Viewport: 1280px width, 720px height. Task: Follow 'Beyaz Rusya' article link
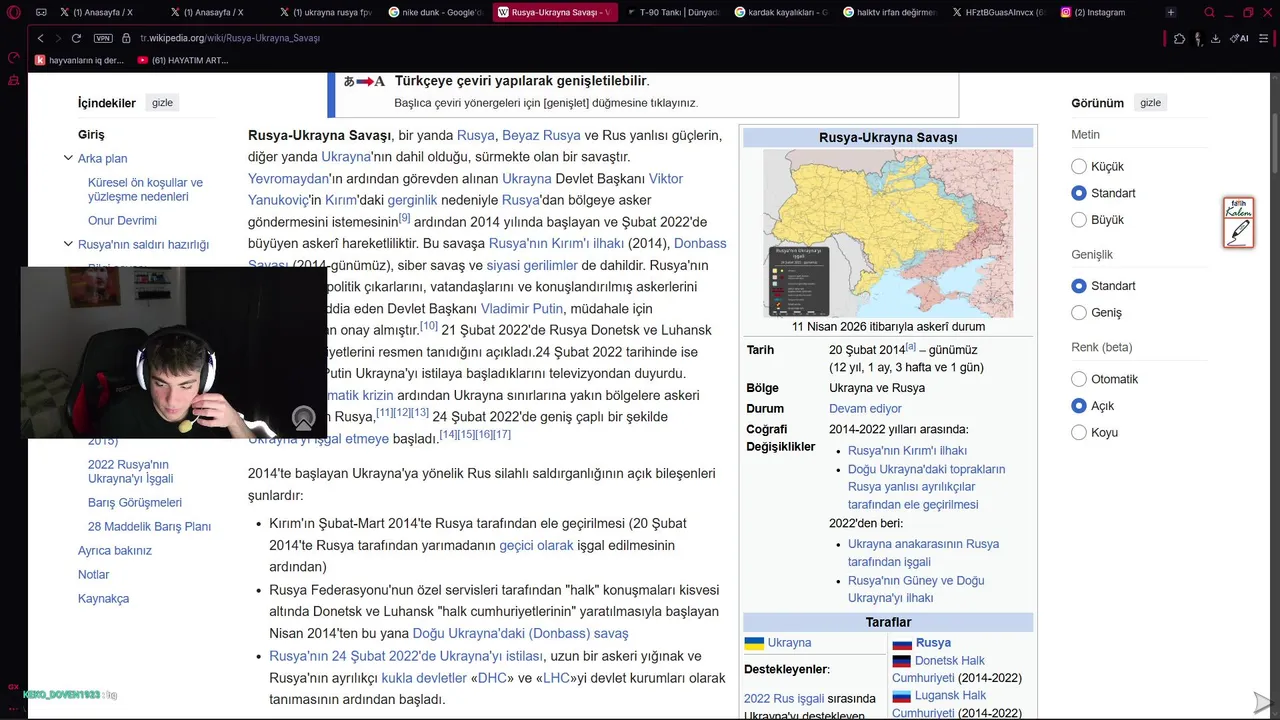pos(541,135)
